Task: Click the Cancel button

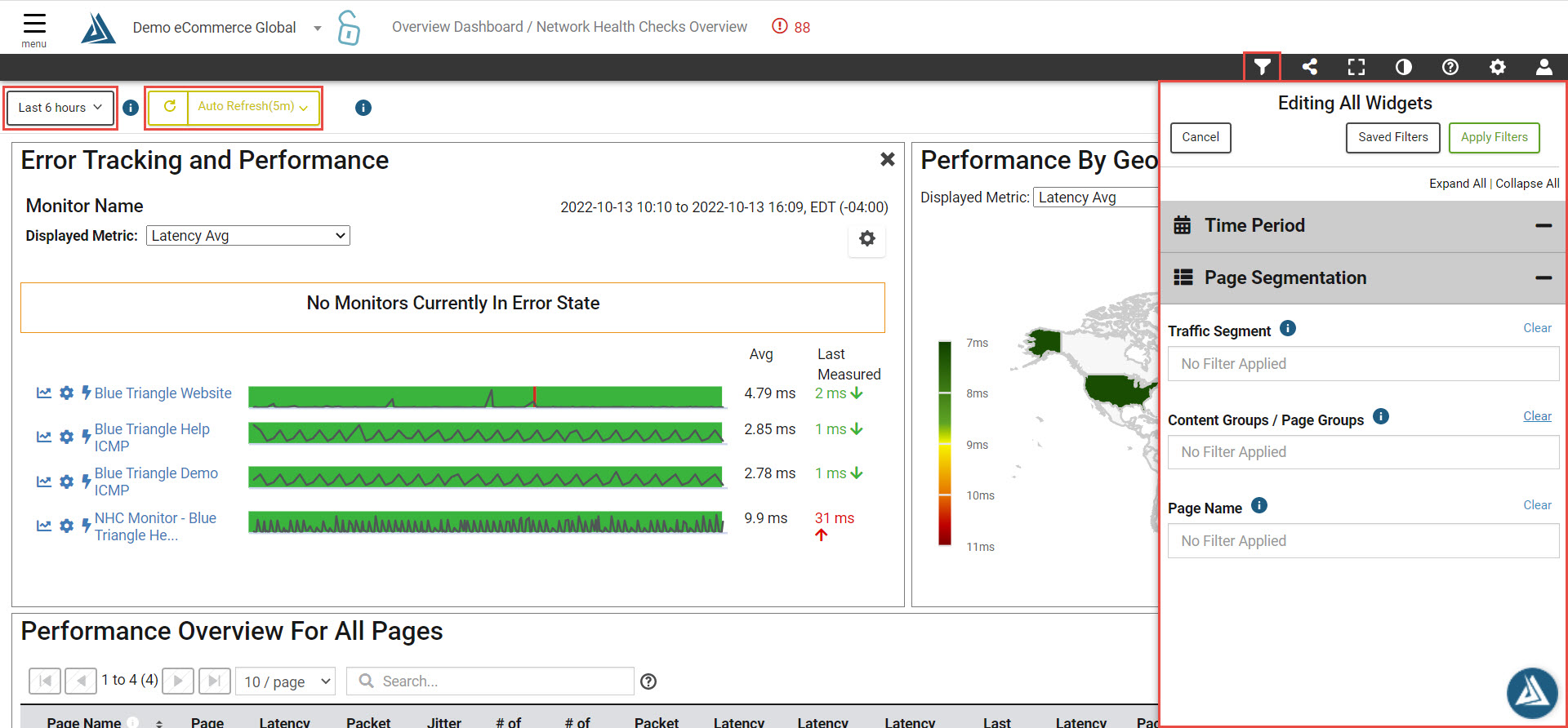Action: pos(1200,137)
